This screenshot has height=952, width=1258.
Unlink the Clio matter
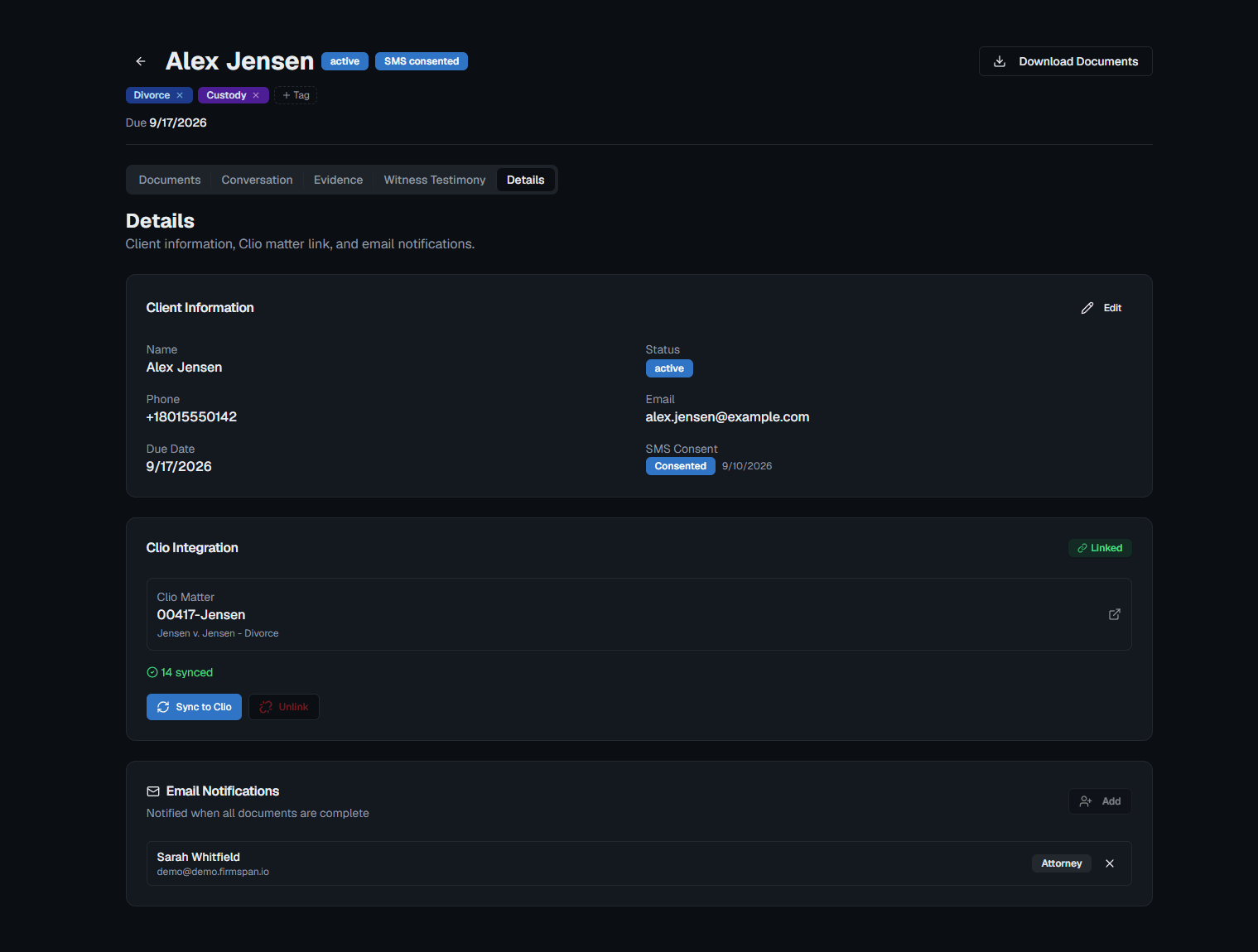pyautogui.click(x=284, y=707)
